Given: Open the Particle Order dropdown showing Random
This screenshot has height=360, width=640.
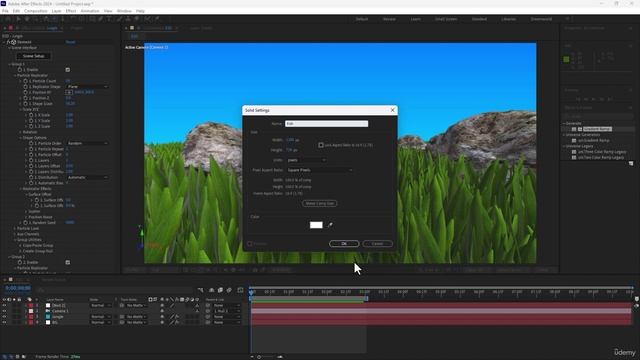Looking at the screenshot, I should pos(88,143).
